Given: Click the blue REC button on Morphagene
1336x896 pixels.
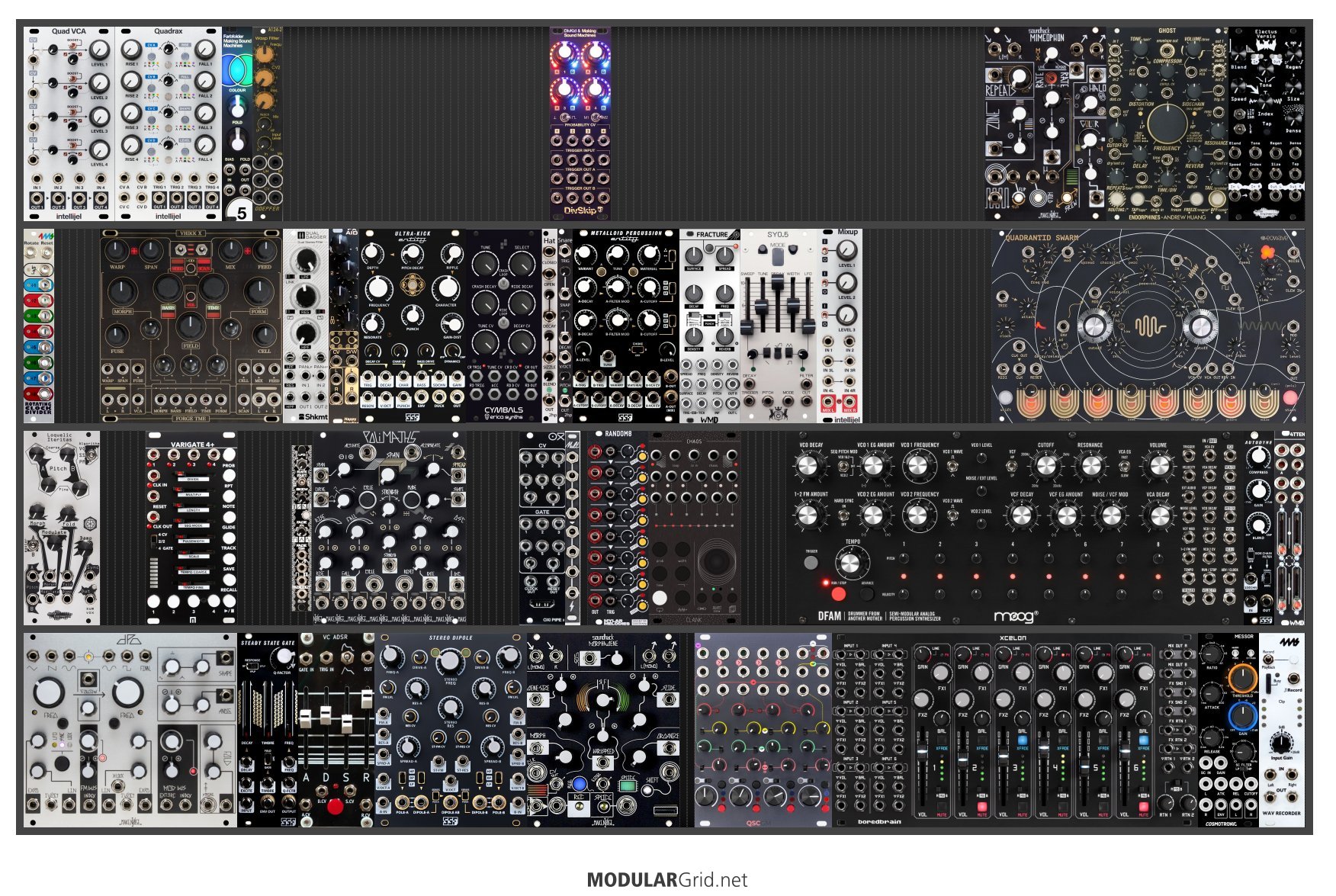Looking at the screenshot, I should click(580, 784).
